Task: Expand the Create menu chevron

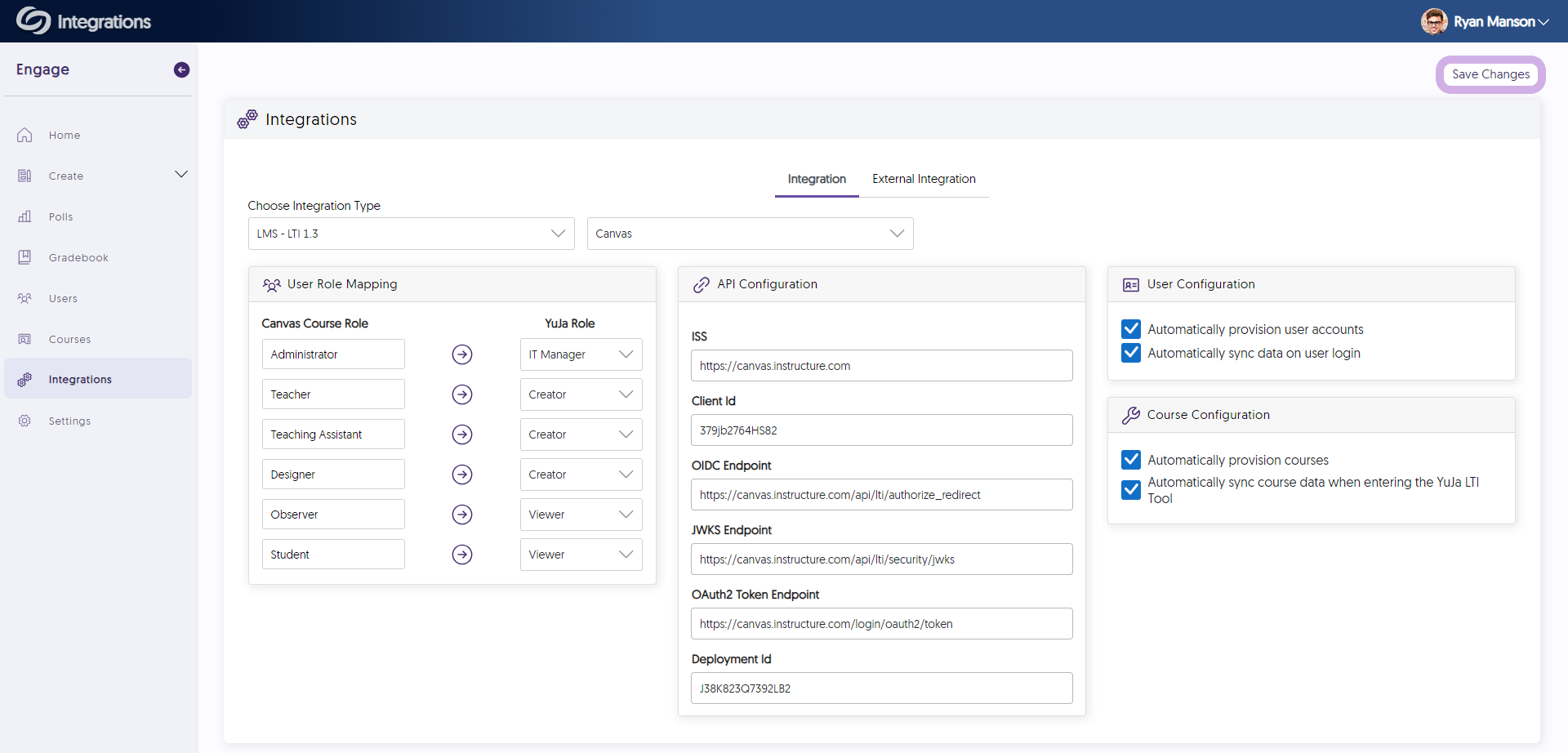Action: click(x=181, y=175)
